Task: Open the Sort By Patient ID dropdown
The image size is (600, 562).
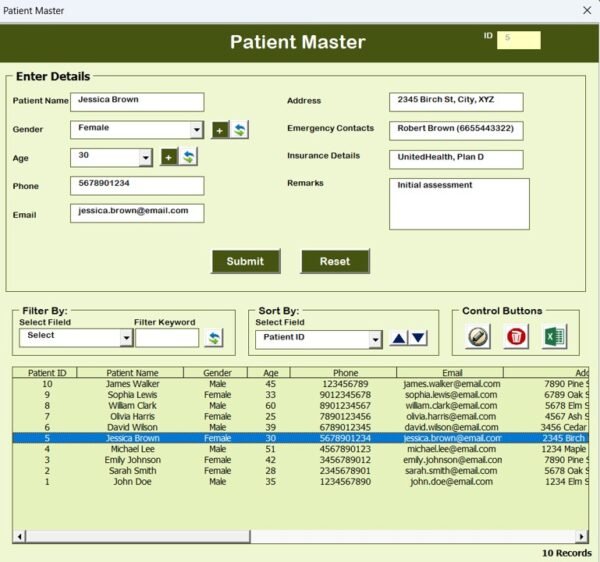Action: tap(375, 340)
